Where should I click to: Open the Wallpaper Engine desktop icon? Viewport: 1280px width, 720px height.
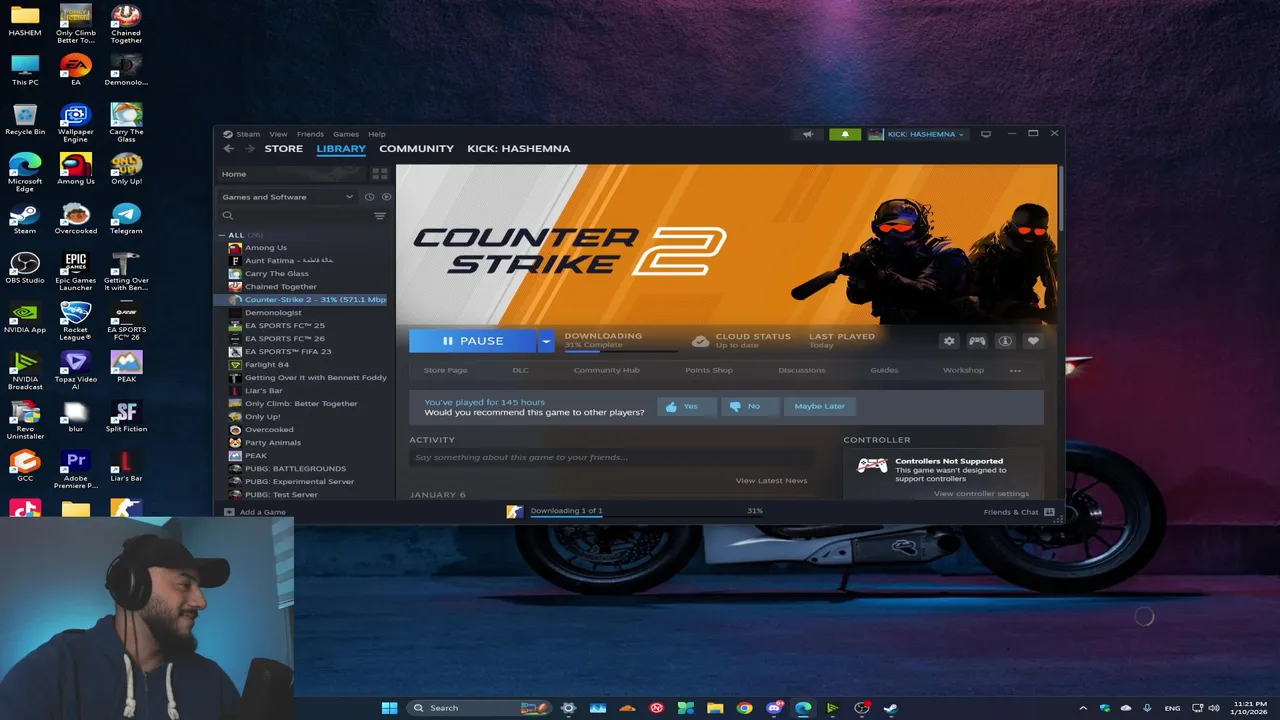pyautogui.click(x=76, y=123)
